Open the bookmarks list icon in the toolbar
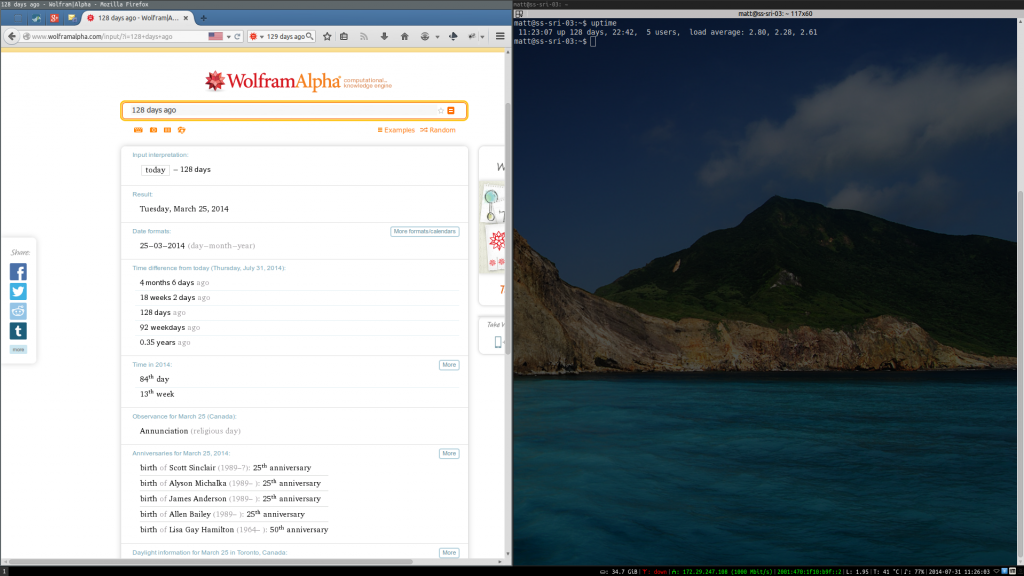The image size is (1024, 576). point(344,37)
